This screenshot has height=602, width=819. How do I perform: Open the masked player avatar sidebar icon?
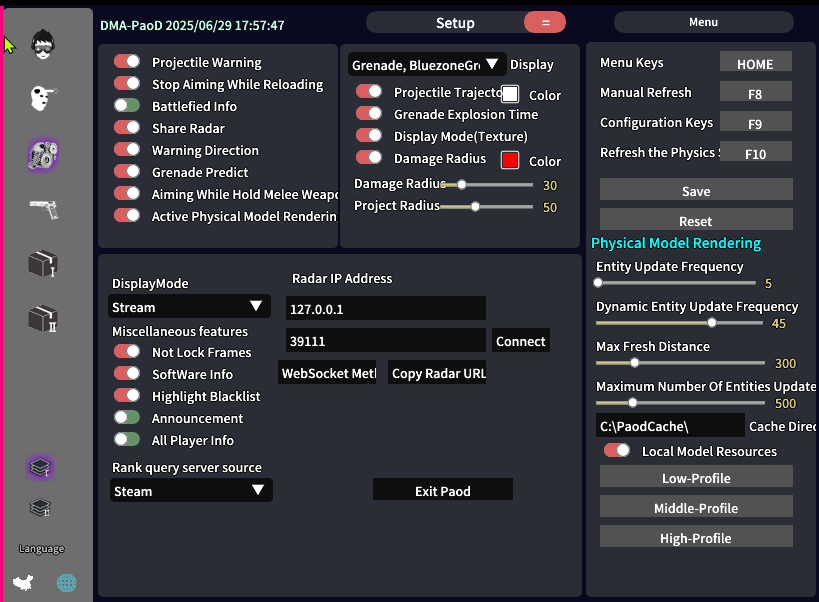[x=43, y=44]
